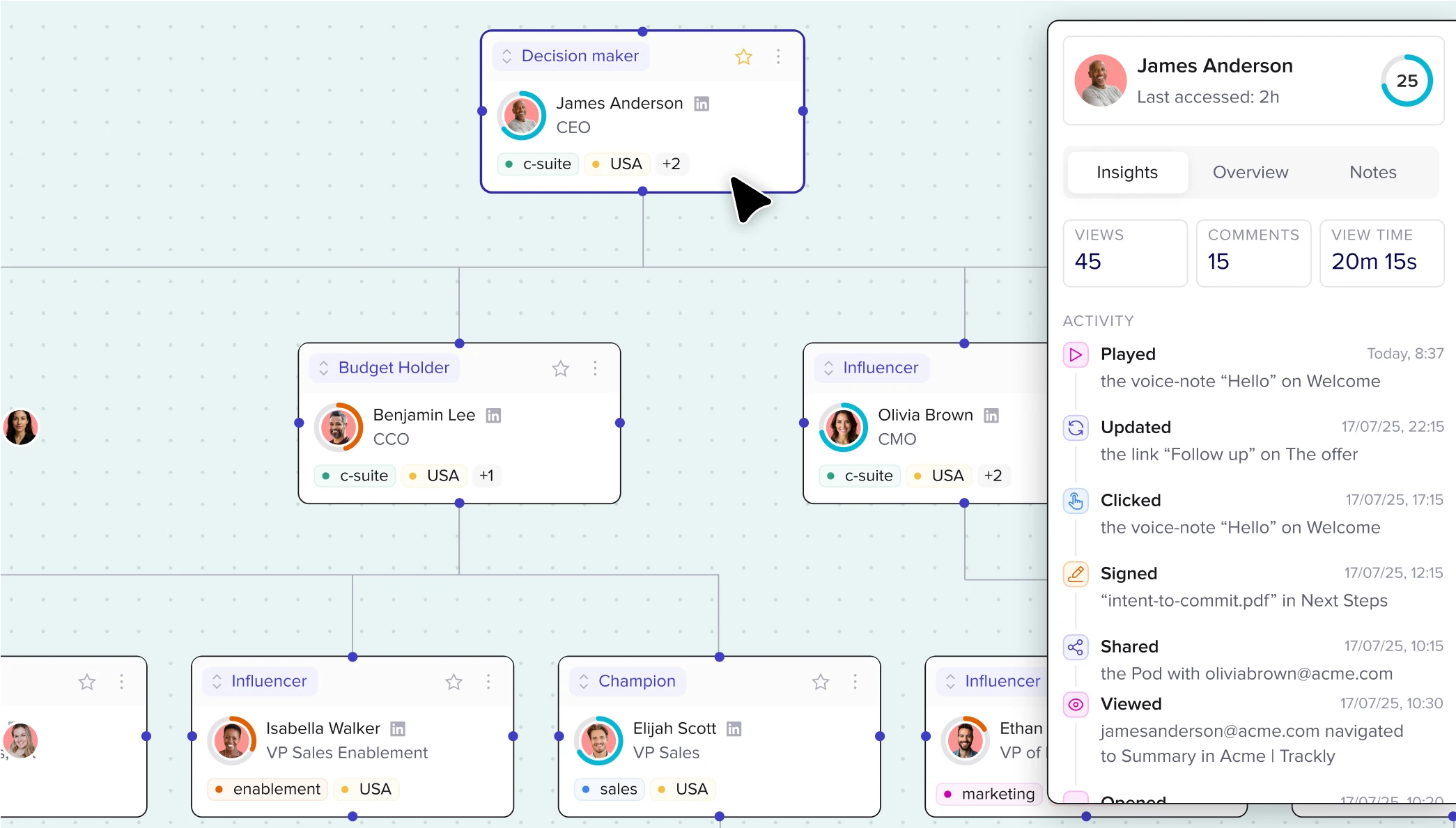
Task: Click the USA tag on James Anderson card
Action: tap(617, 164)
